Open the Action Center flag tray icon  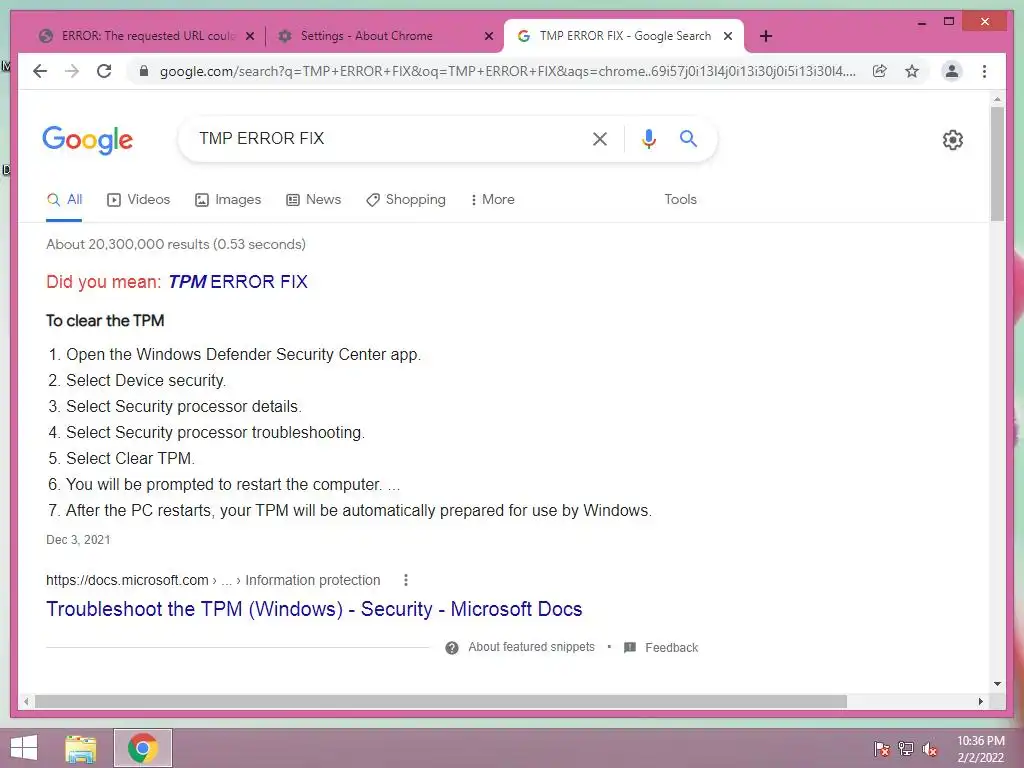882,749
